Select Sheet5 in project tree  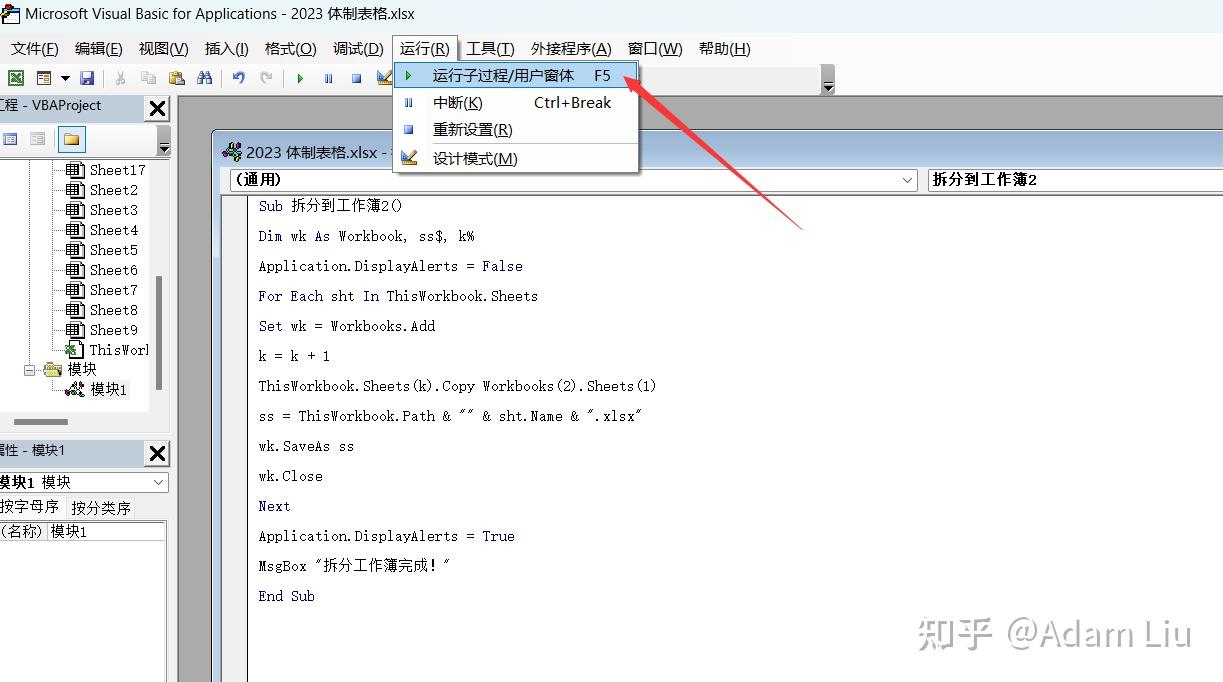[x=102, y=250]
